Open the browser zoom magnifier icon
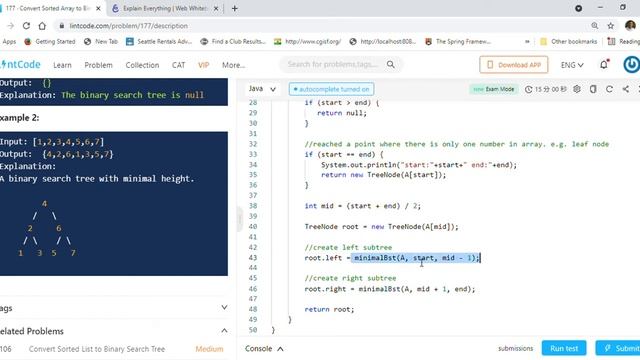Screen dimensions: 640x360 (x=595, y=26)
